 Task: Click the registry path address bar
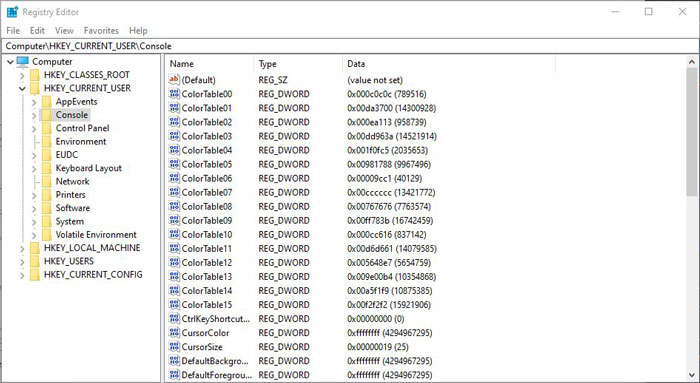(350, 46)
